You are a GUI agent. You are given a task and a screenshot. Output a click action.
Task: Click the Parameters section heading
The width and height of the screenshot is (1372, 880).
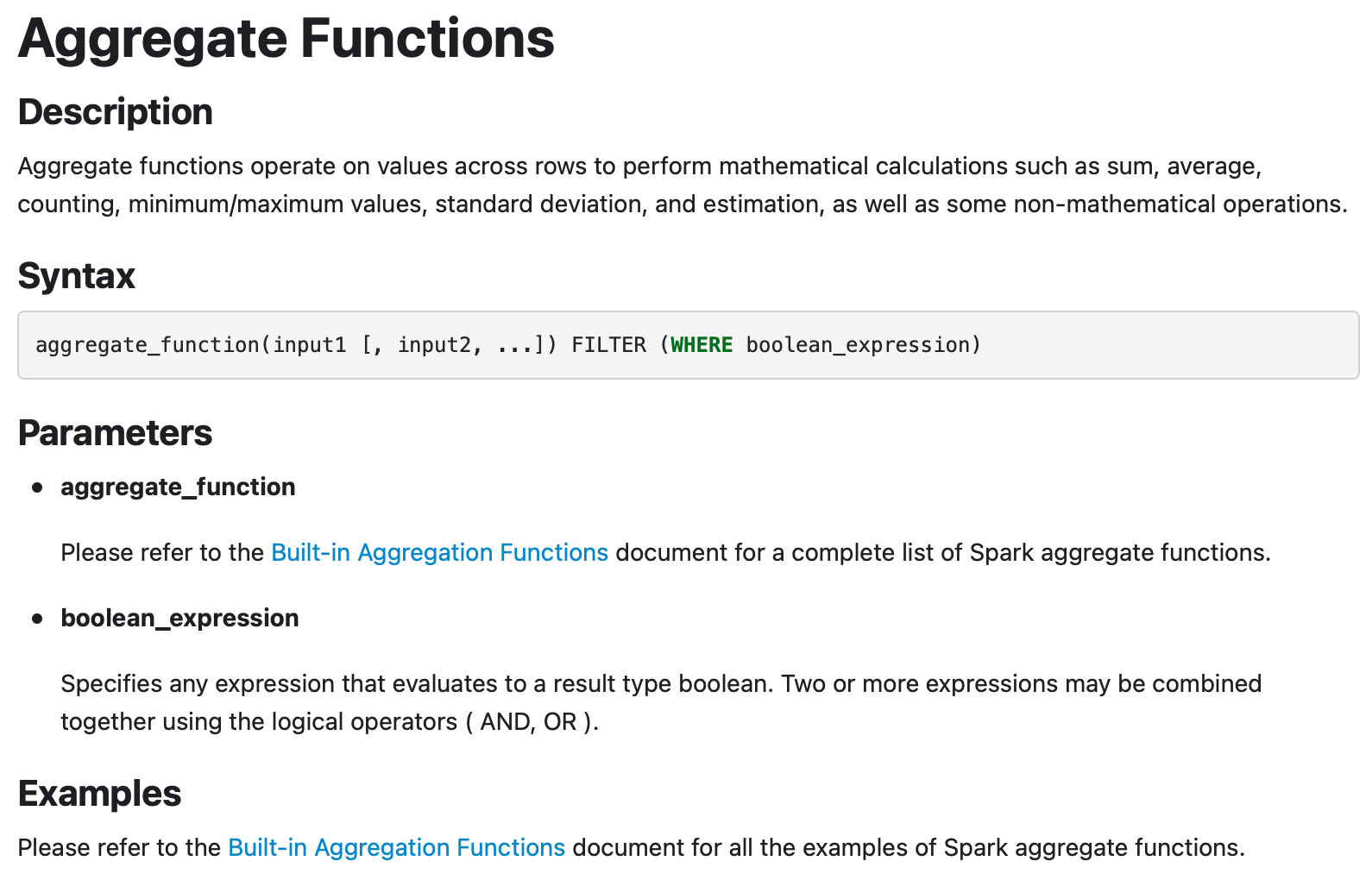point(115,433)
